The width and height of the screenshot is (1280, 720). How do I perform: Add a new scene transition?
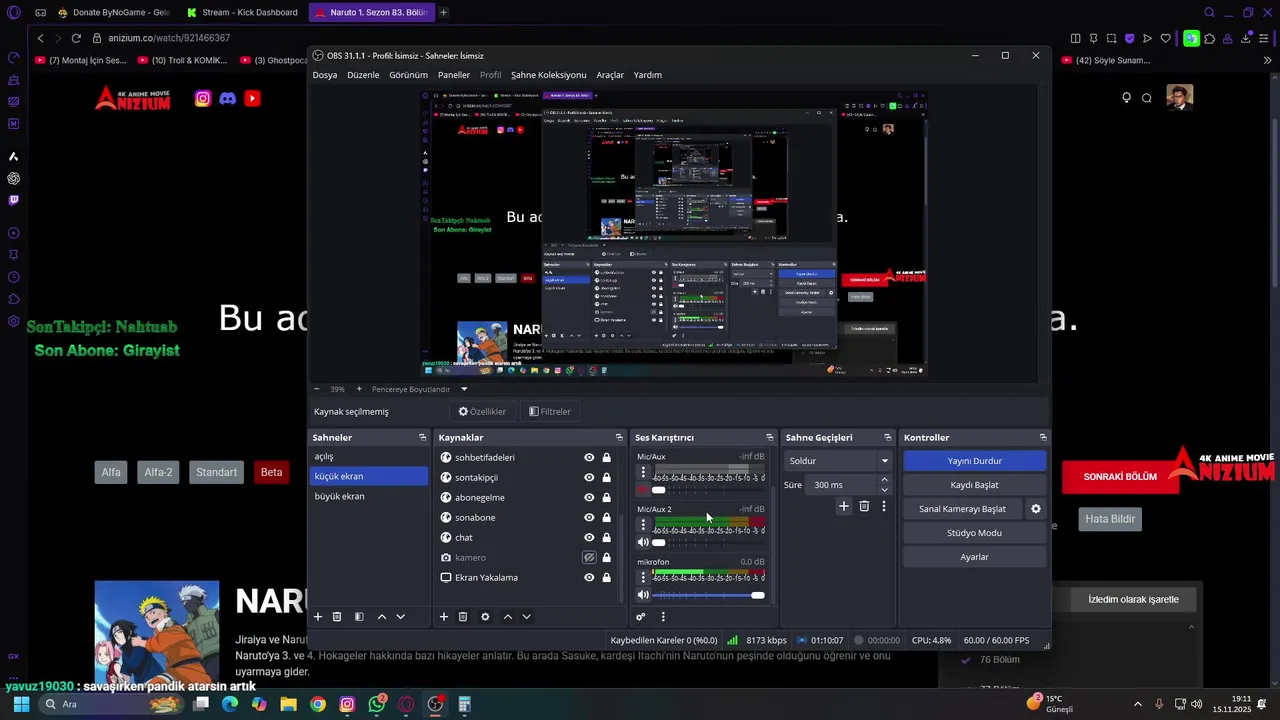click(x=844, y=507)
